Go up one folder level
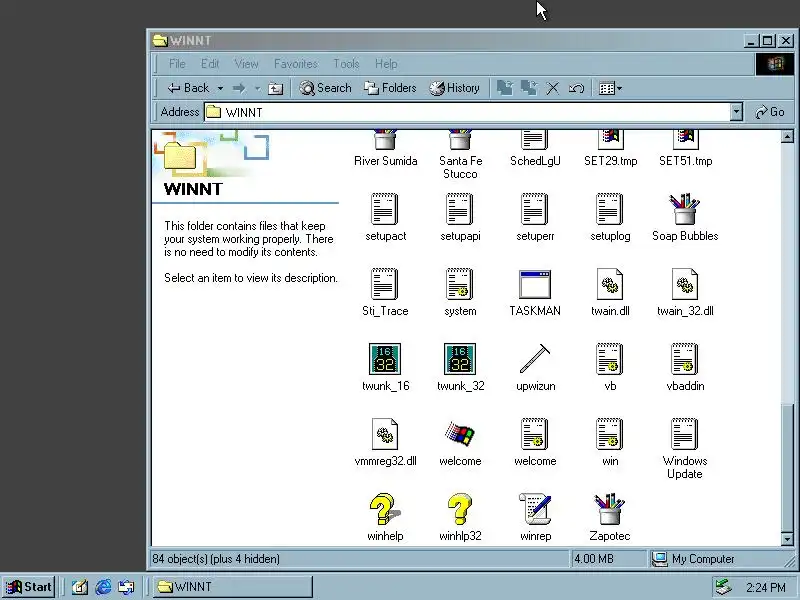This screenshot has height=600, width=800. click(x=276, y=88)
